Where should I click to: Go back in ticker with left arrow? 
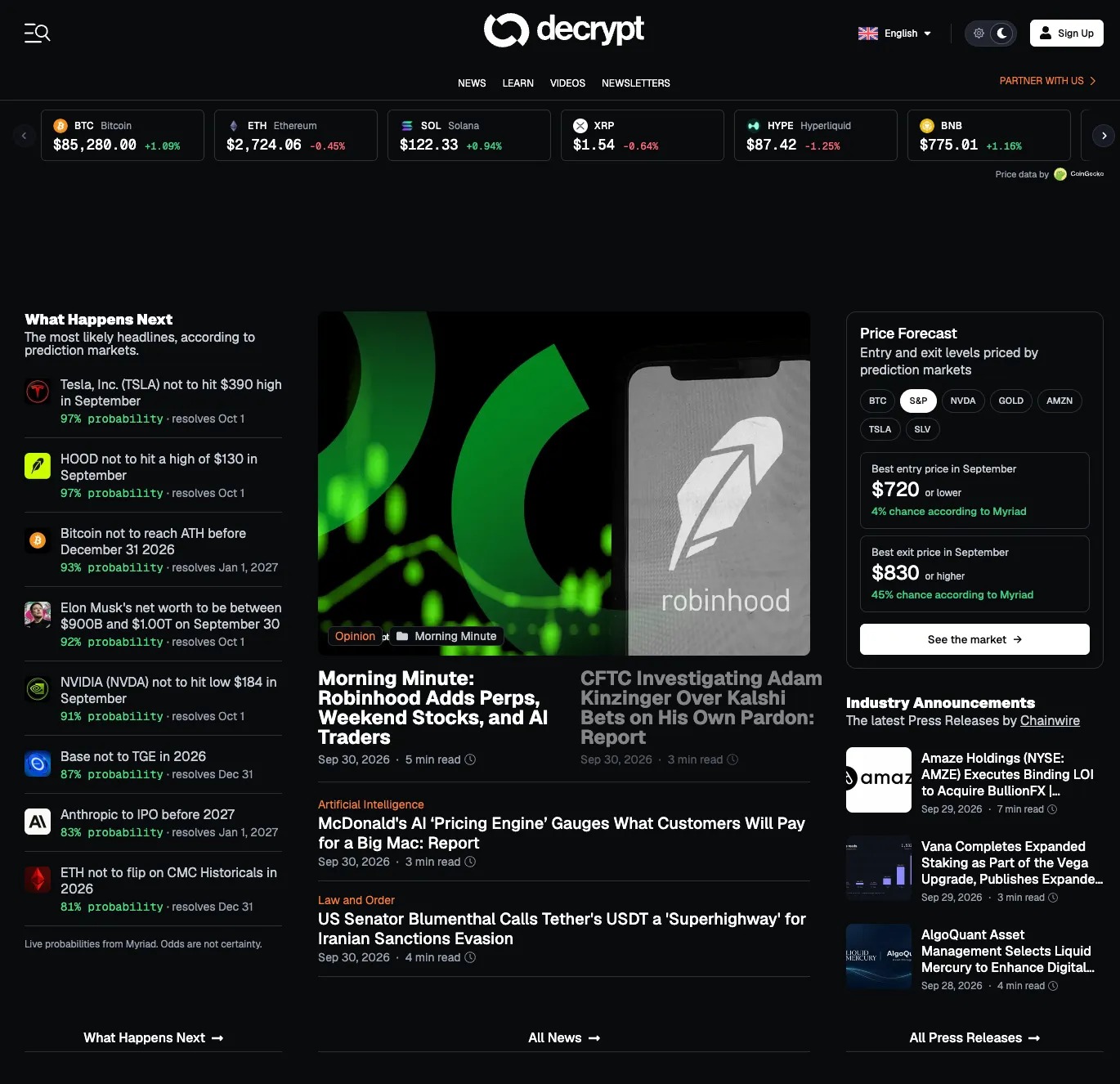click(x=24, y=136)
